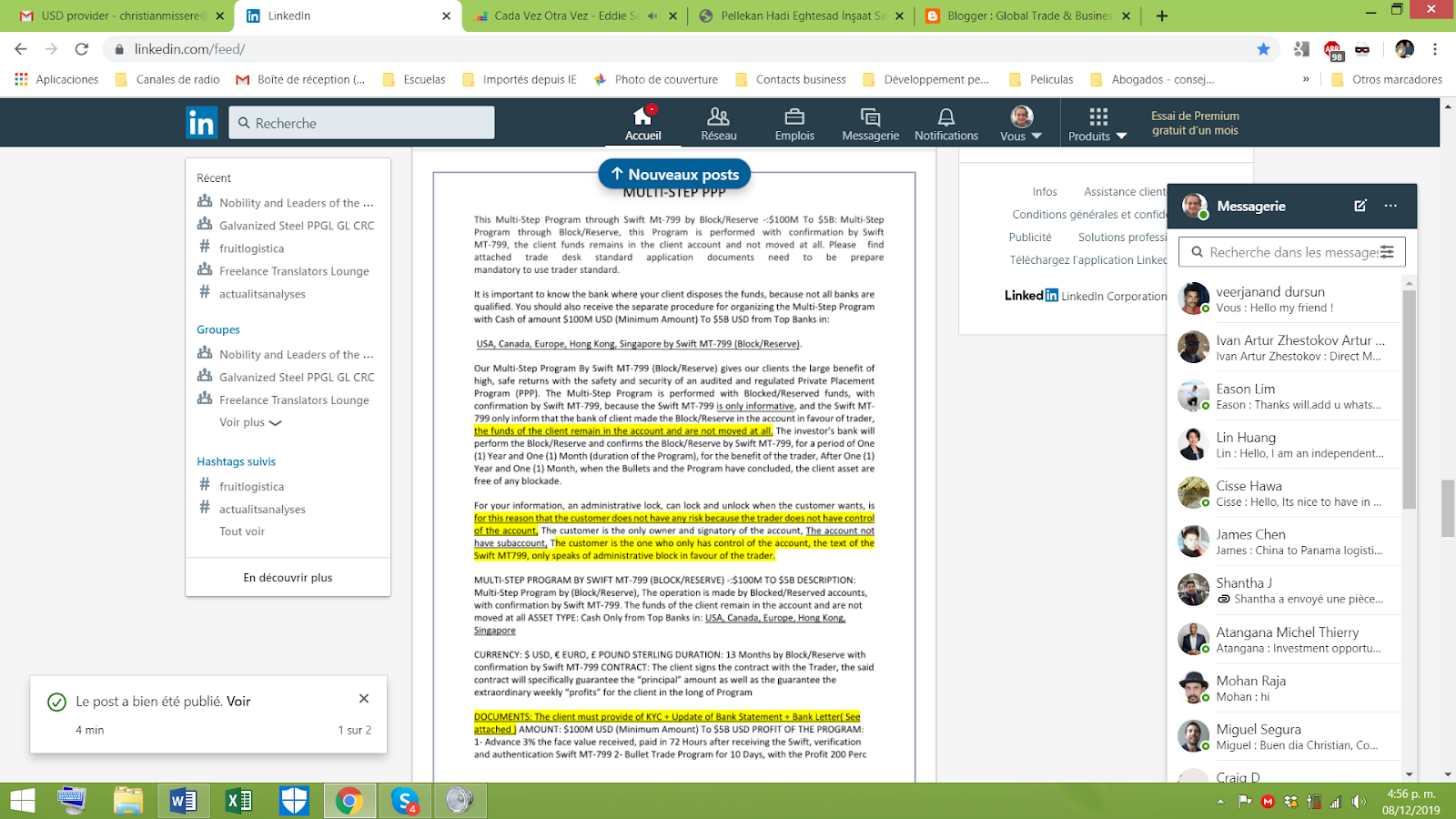This screenshot has height=819, width=1456.
Task: Open Windows Defender shield in taskbar
Action: point(294,801)
